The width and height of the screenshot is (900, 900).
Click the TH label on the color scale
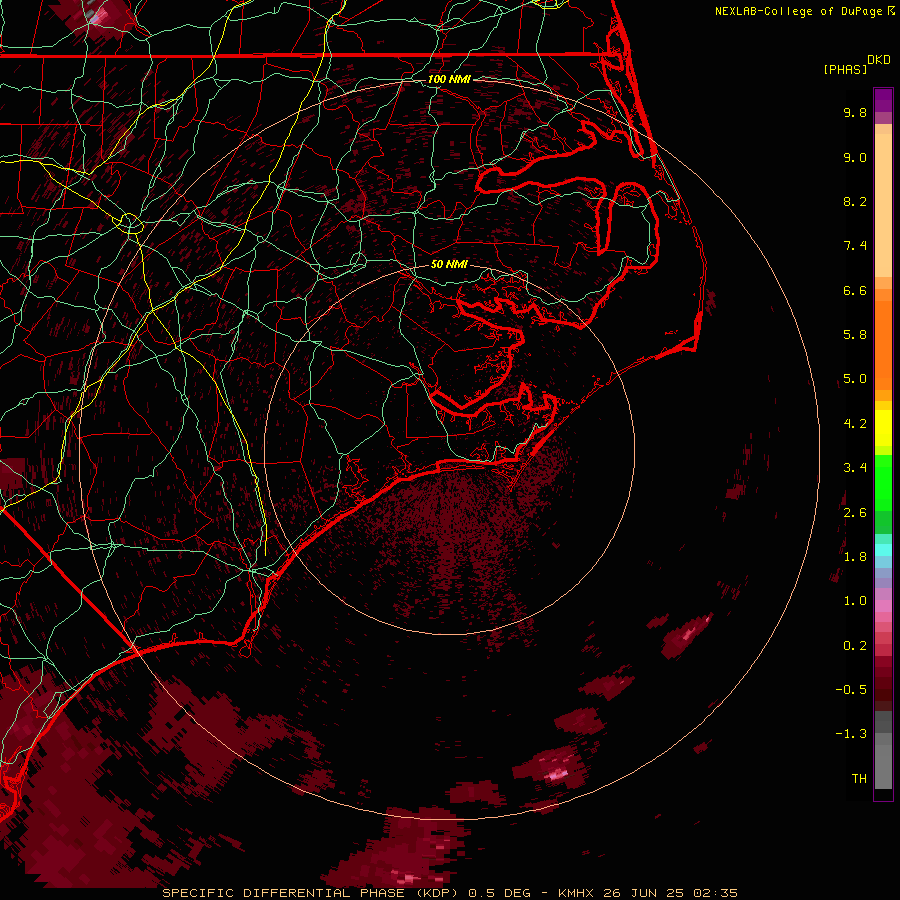click(x=859, y=779)
